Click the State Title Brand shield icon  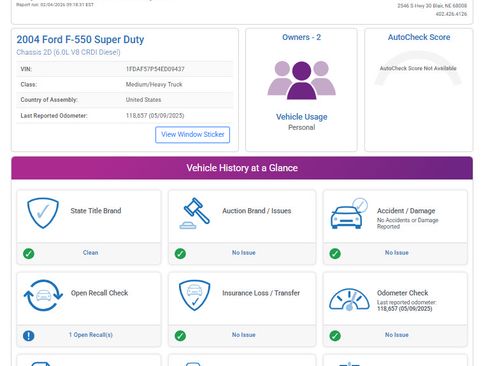[43, 213]
